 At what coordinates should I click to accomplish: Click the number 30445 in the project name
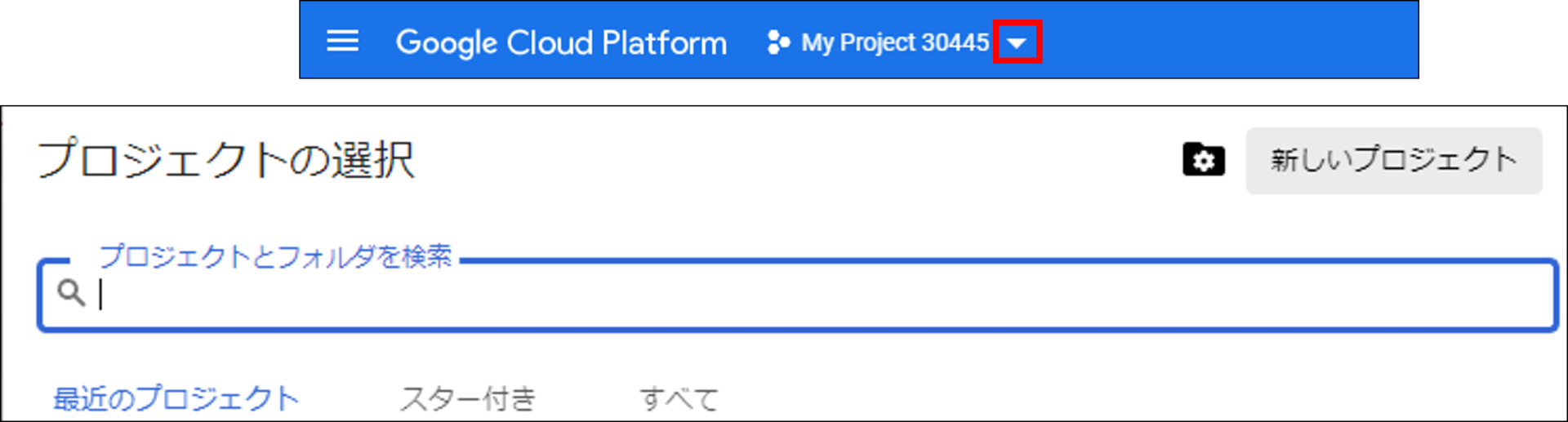pyautogui.click(x=955, y=42)
